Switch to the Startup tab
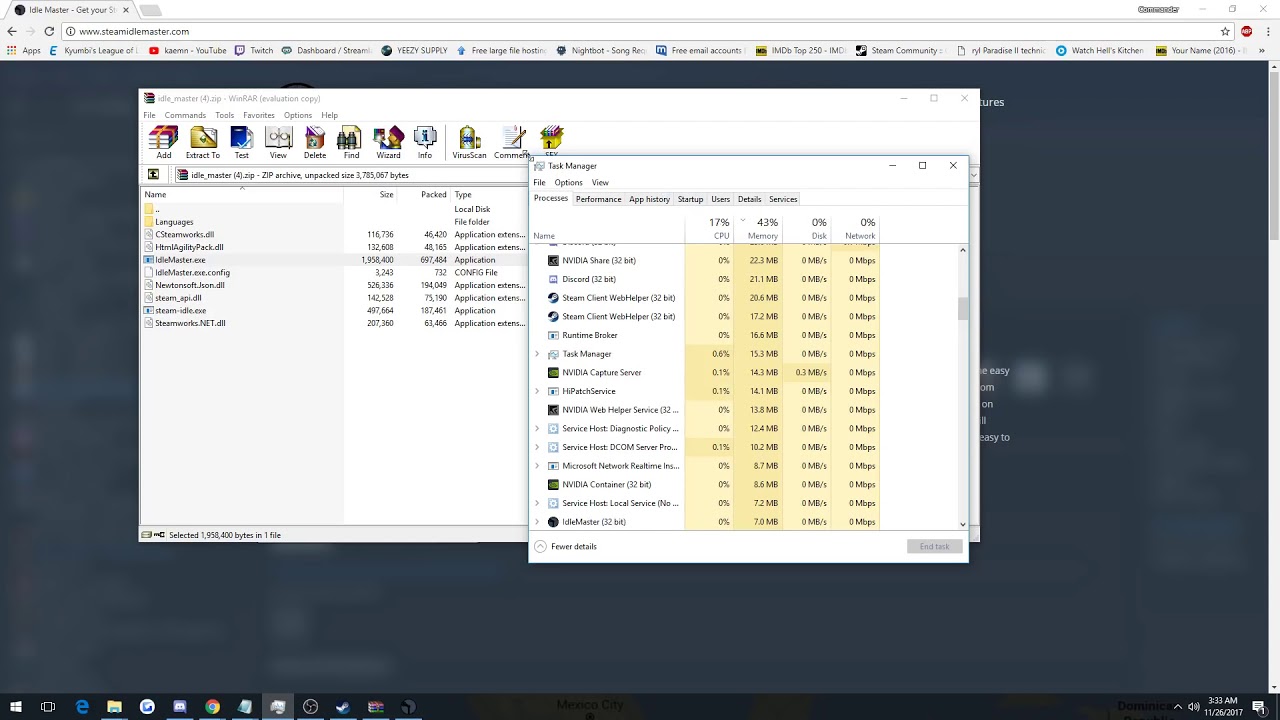Viewport: 1280px width, 720px height. [690, 199]
